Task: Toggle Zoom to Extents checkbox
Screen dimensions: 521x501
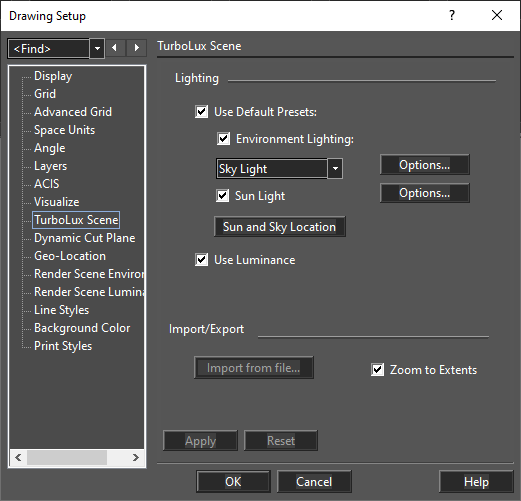Action: coord(378,370)
